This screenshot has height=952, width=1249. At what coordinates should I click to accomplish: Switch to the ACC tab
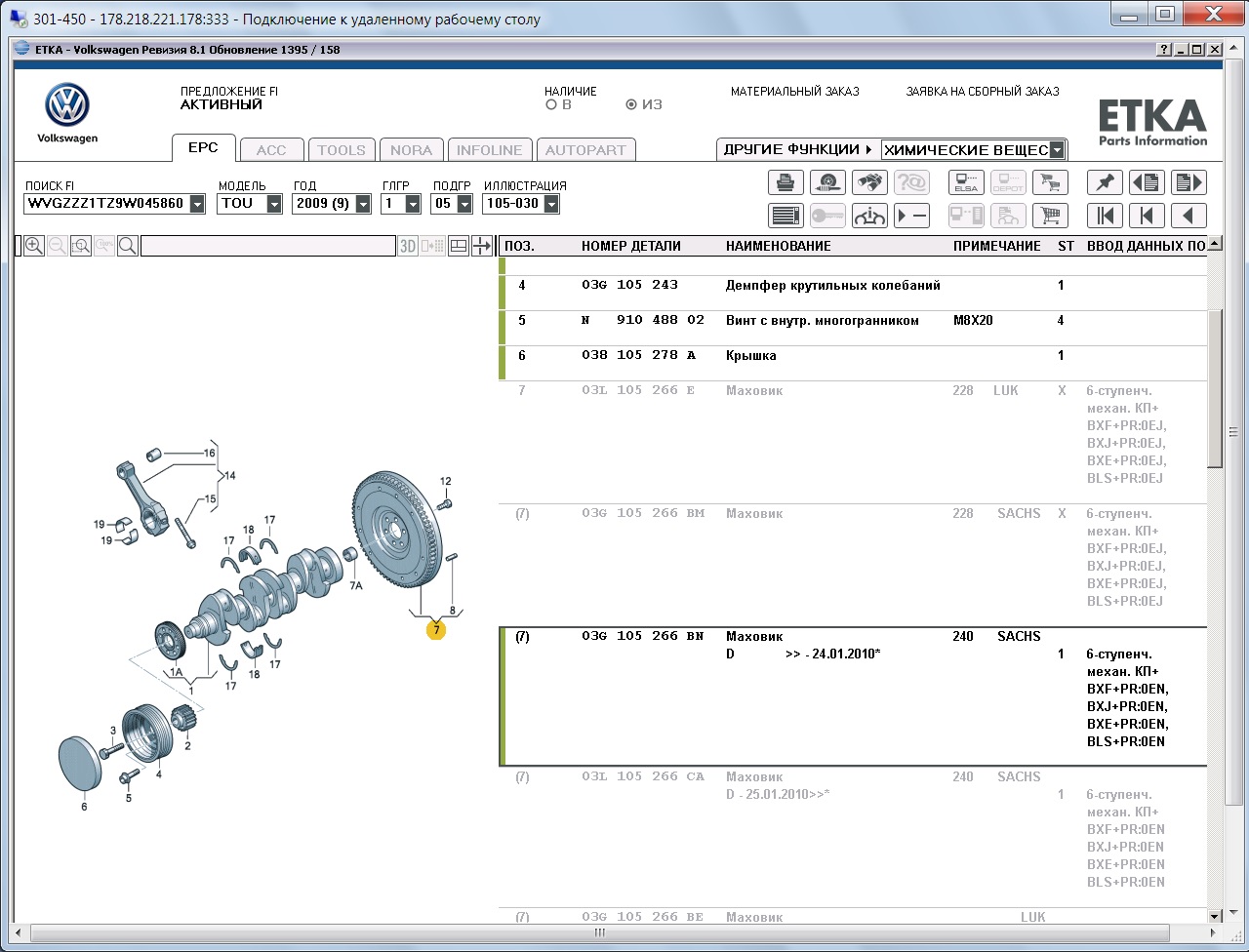point(271,150)
